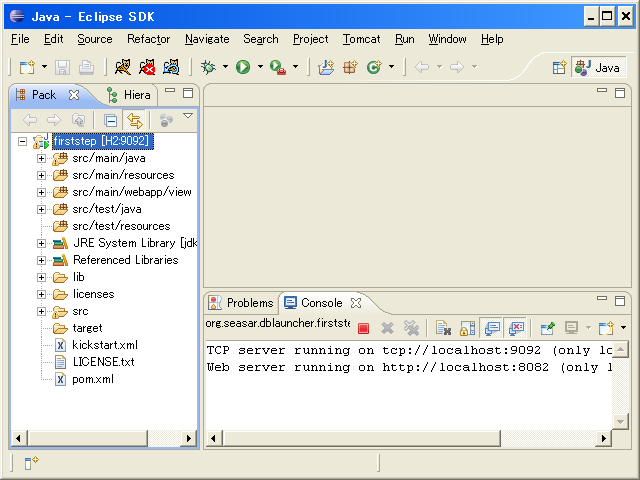Select the Java perspective button
Image resolution: width=640 pixels, height=480 pixels.
pos(598,67)
